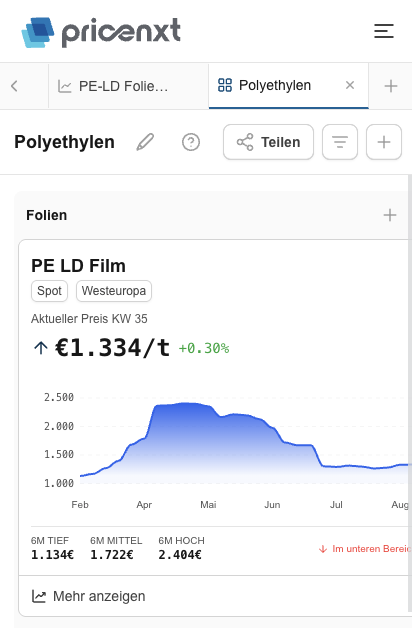This screenshot has width=412, height=628.
Task: Click the Jun label on chart axis
Action: point(272,505)
